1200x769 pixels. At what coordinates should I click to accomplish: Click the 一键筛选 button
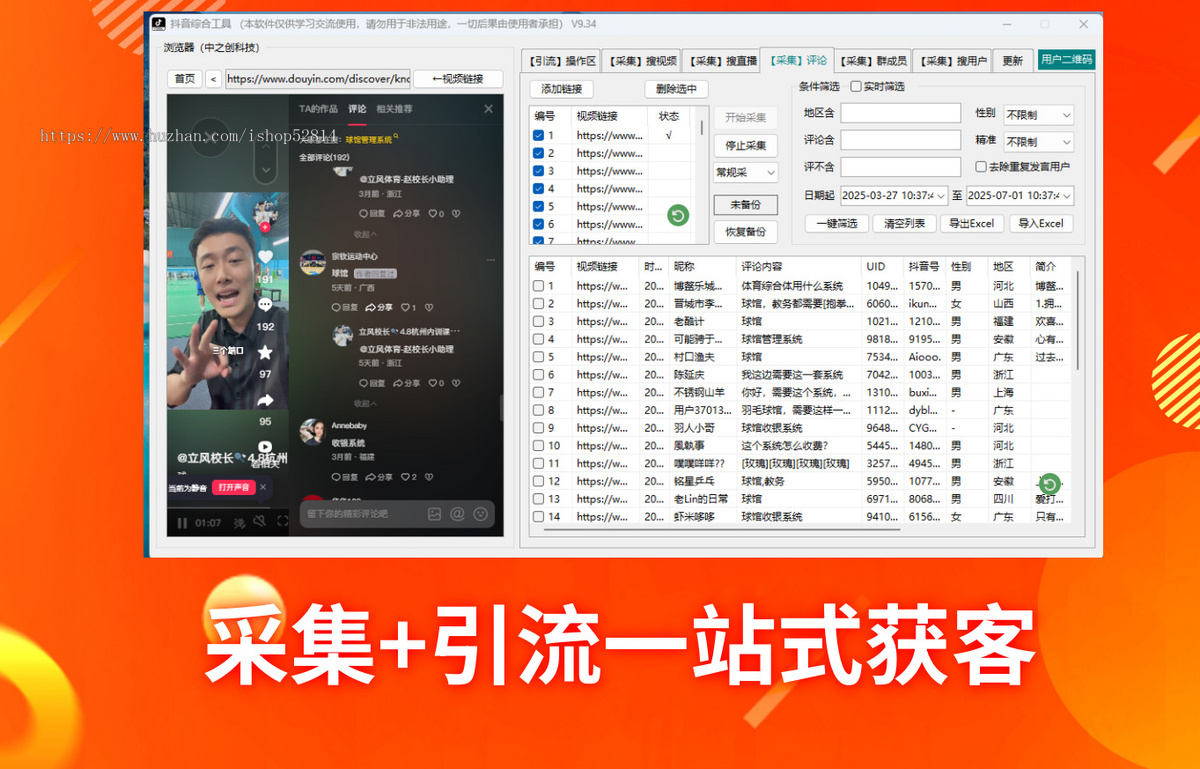(836, 223)
